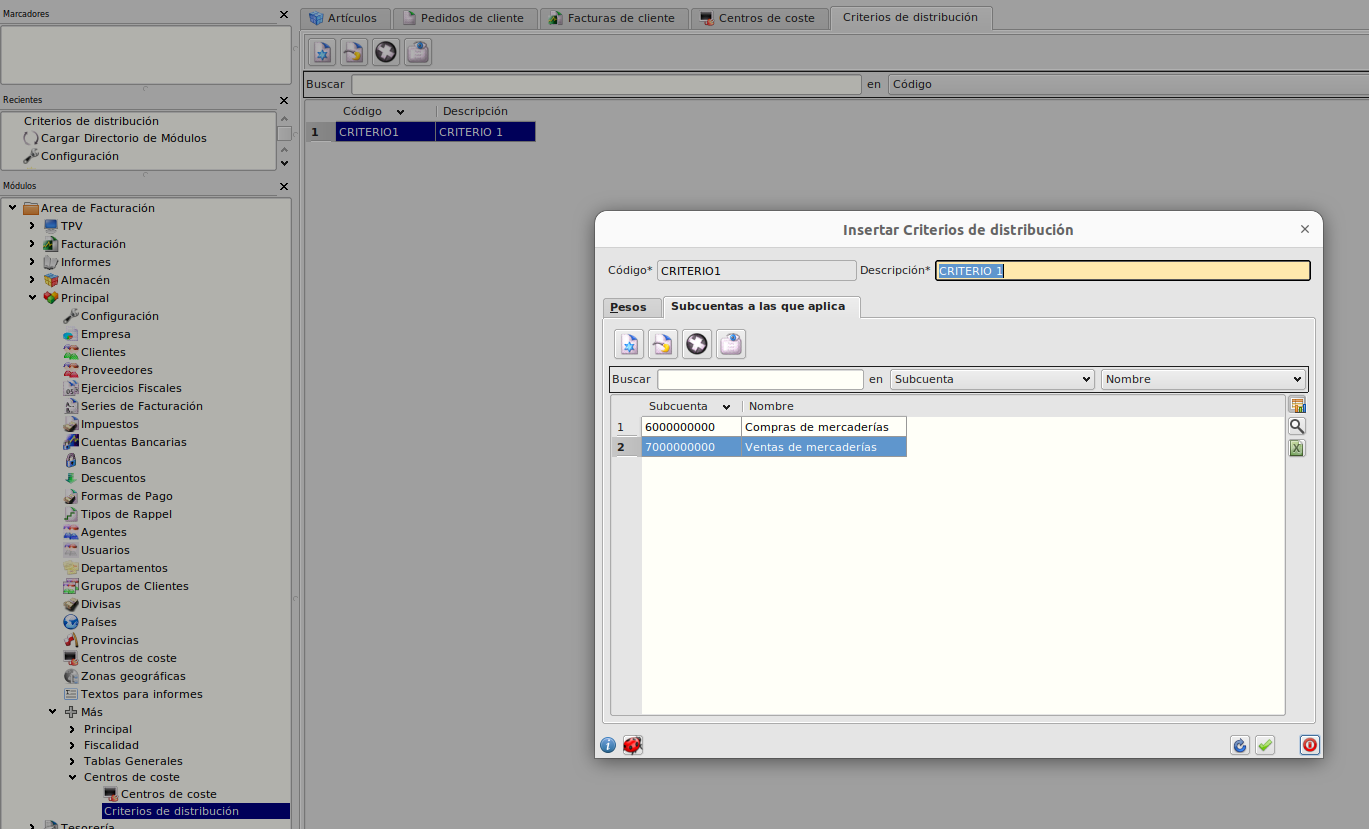The height and width of the screenshot is (829, 1369).
Task: Click the blue refresh icon in dialog footer
Action: pyautogui.click(x=1240, y=745)
